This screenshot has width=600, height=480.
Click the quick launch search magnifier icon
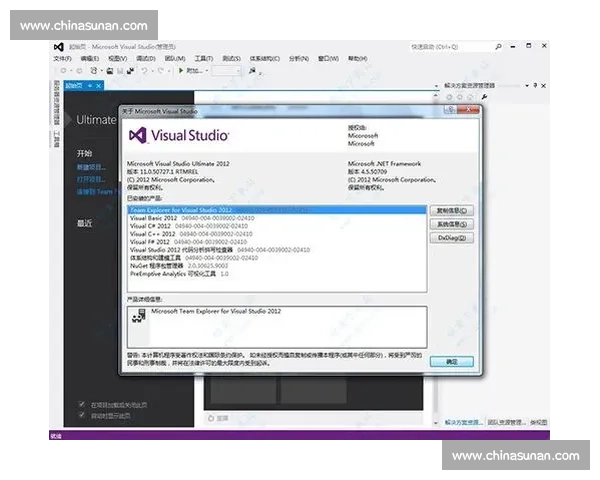[x=499, y=47]
